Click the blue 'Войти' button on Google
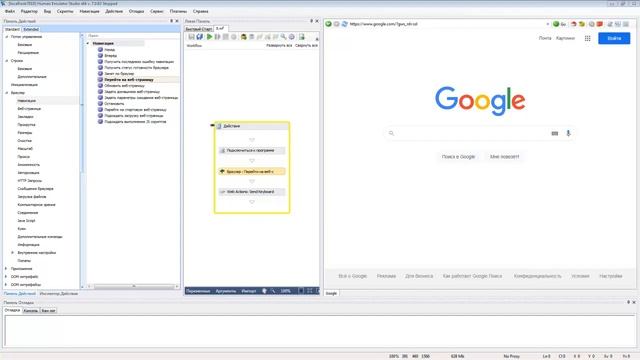 tap(614, 38)
